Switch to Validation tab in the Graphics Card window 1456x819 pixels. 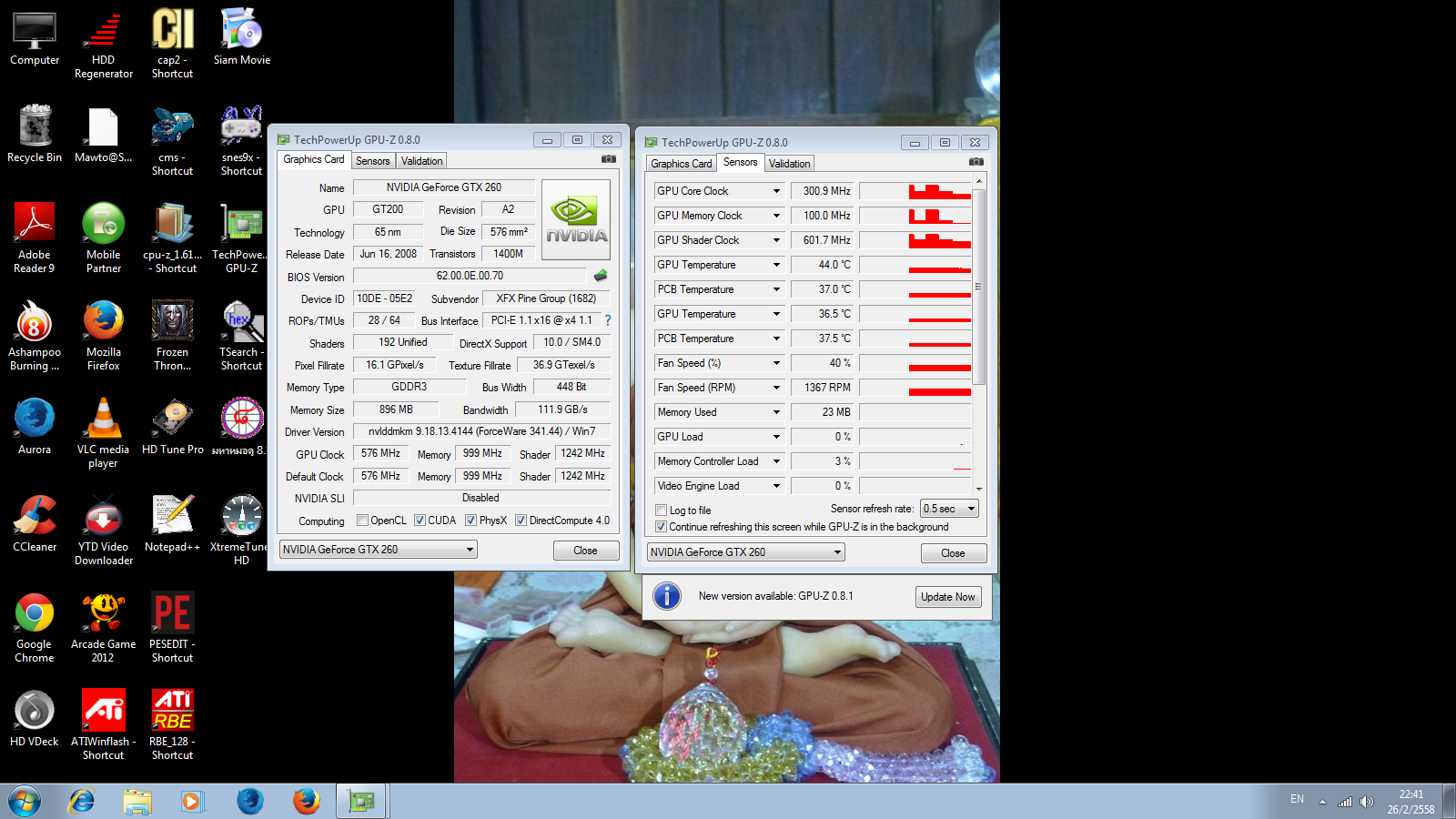(x=422, y=161)
